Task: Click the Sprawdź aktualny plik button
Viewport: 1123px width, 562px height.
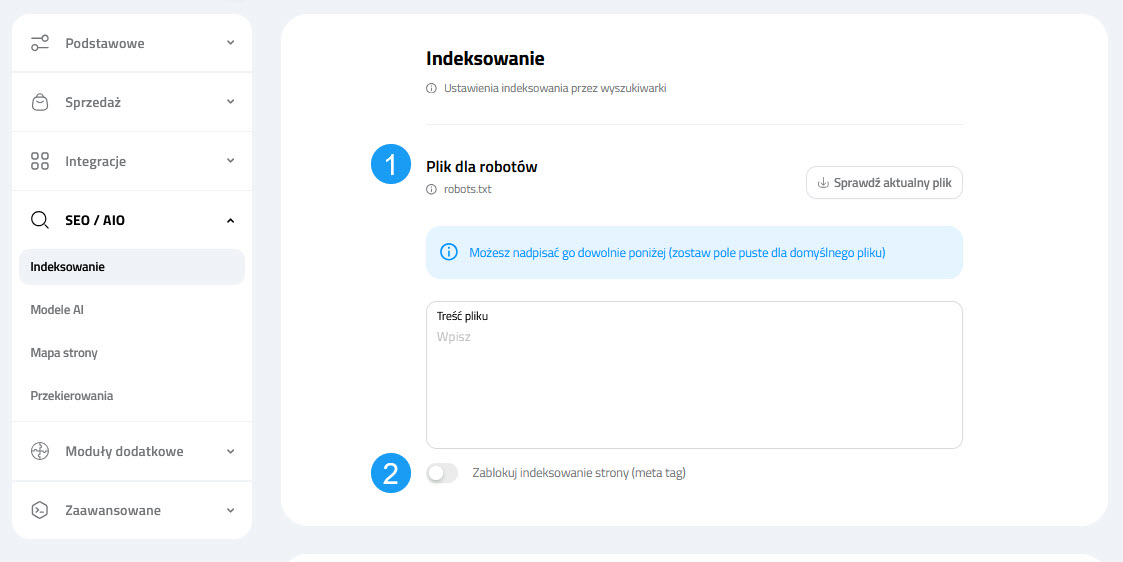Action: click(884, 183)
